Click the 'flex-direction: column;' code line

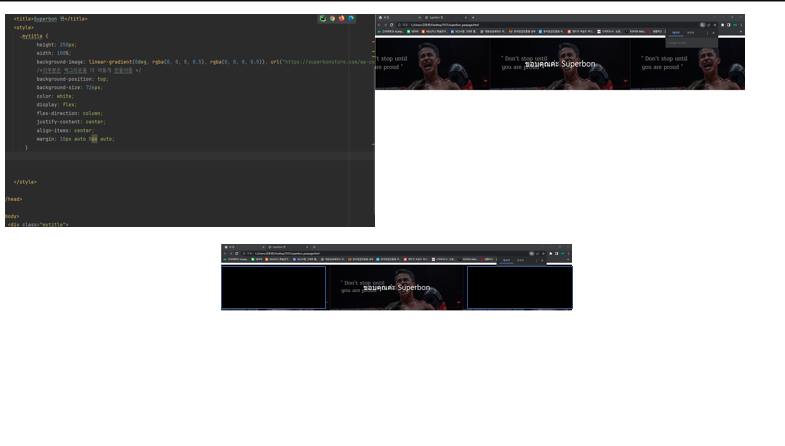(x=70, y=113)
